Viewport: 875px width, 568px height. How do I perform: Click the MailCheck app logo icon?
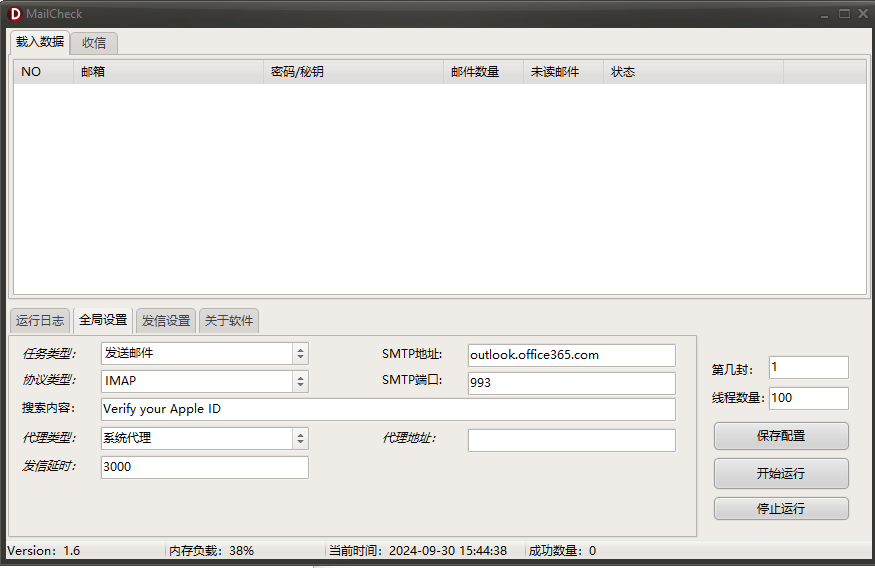coord(15,14)
